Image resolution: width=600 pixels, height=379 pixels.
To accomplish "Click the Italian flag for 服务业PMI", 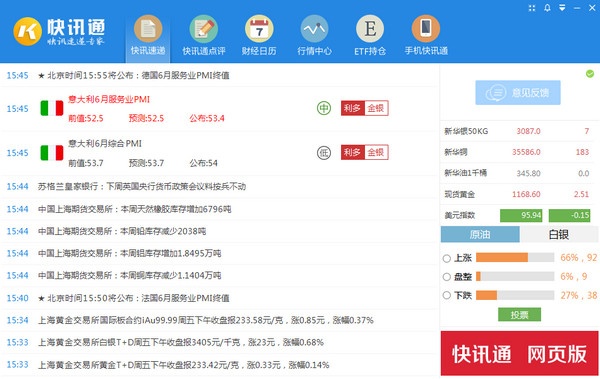I will coord(52,108).
